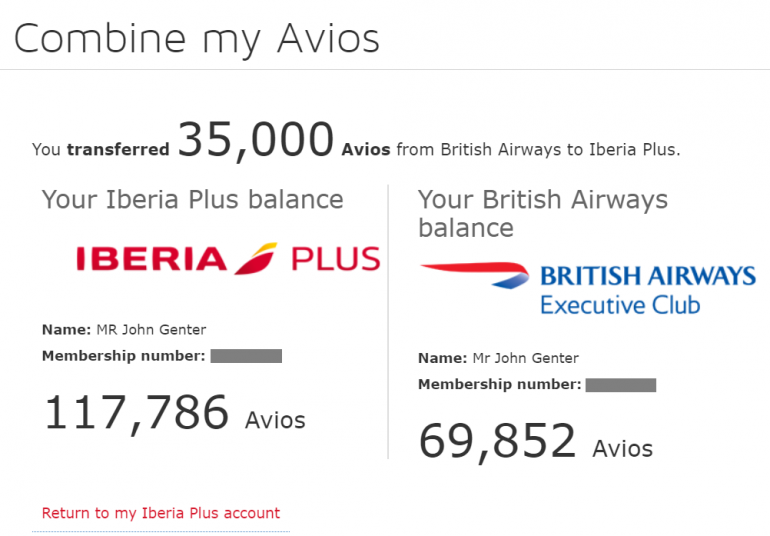Screen dimensions: 770x536
Task: Click the 35,000 transferred Avios amount
Action: 255,142
